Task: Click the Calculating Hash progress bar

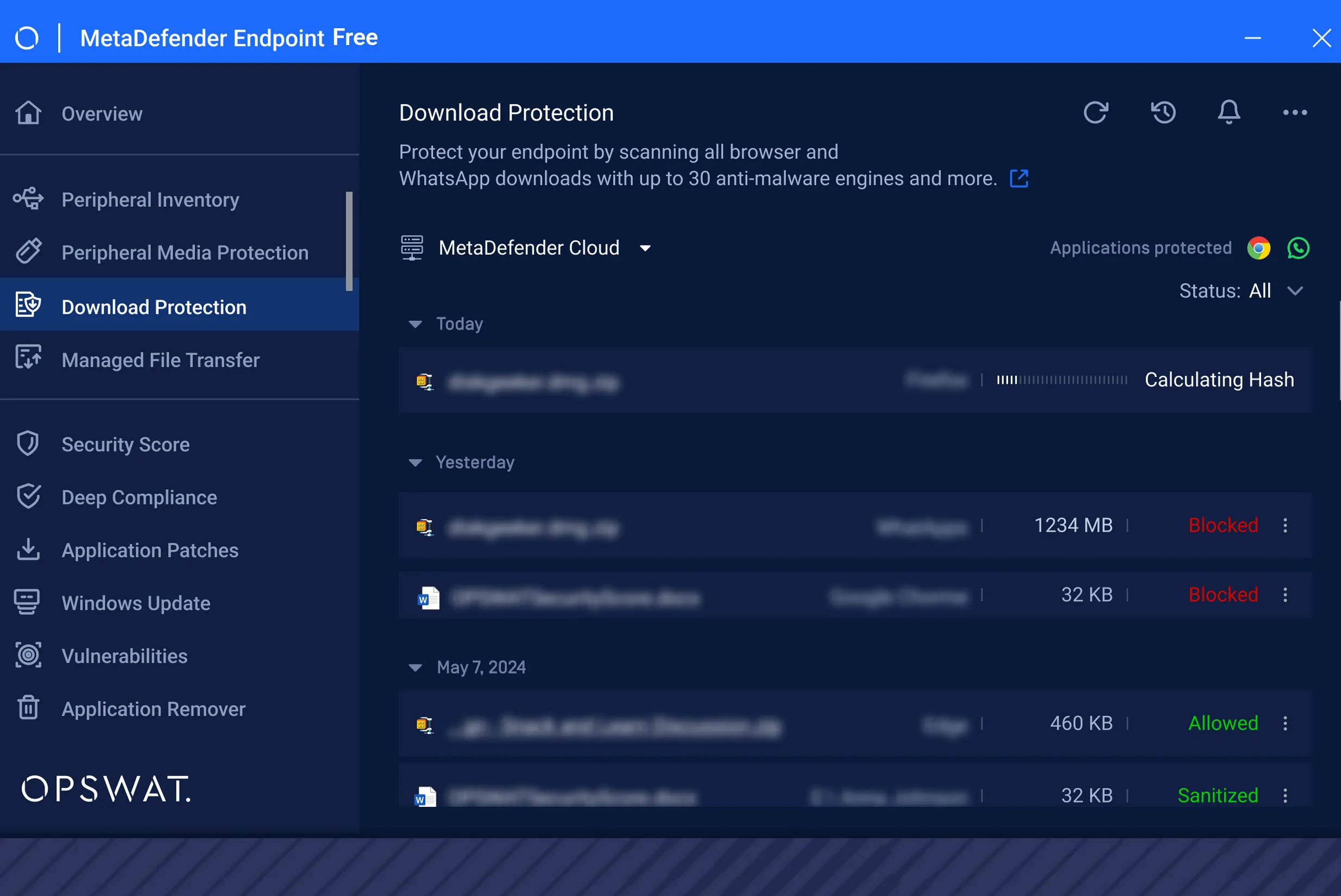Action: tap(1062, 380)
